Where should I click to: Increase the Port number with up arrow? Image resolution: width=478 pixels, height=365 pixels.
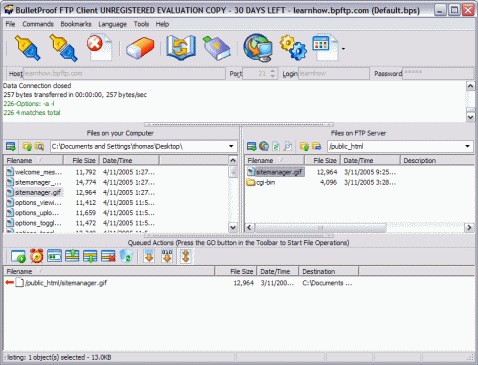(x=273, y=71)
